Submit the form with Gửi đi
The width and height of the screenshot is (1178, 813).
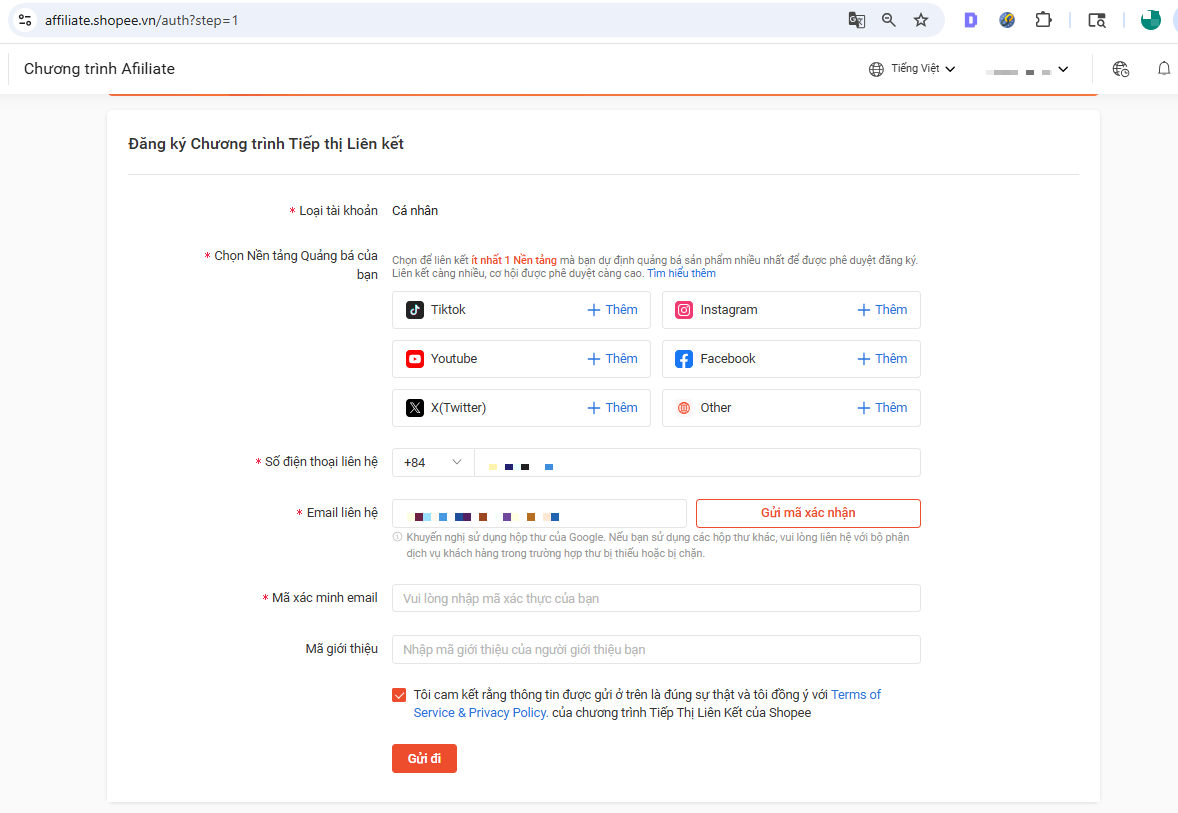point(424,758)
